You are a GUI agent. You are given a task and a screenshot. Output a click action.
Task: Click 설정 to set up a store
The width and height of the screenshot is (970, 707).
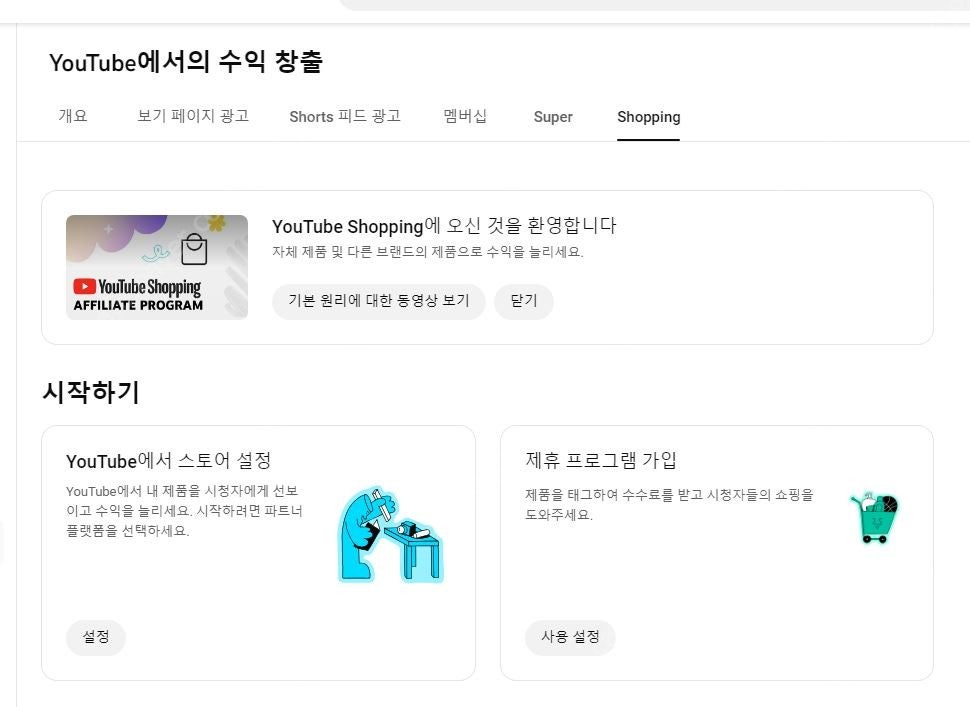pos(96,637)
